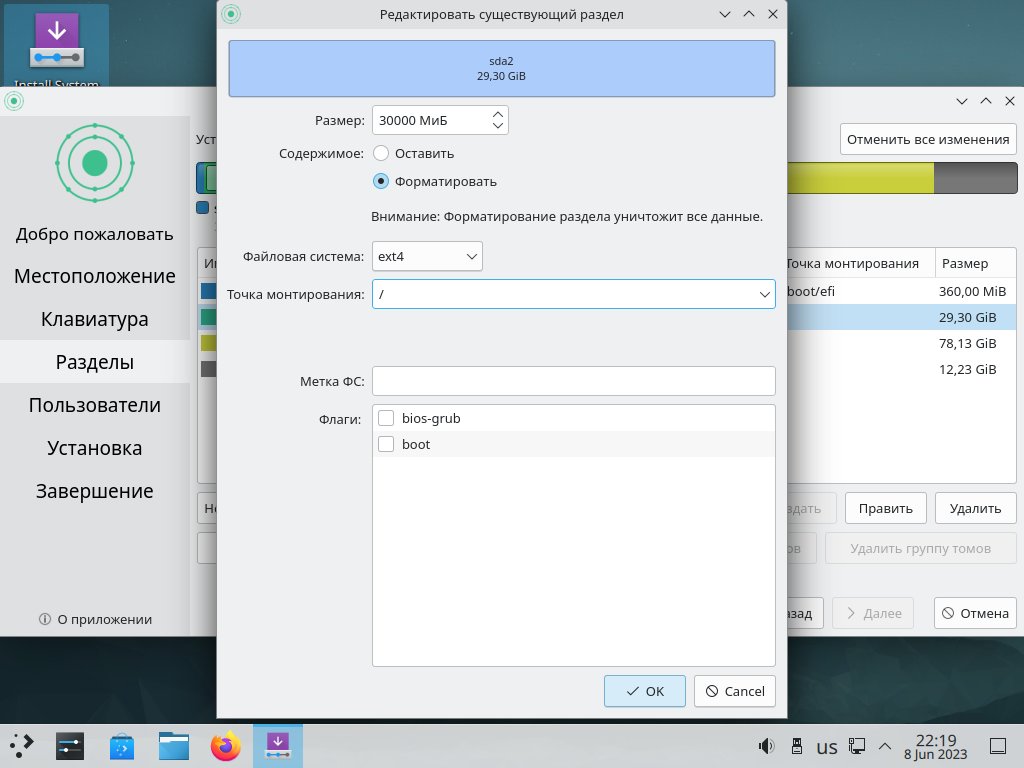Click the gray partition segment in disk bar
1024x768 pixels.
tap(975, 178)
